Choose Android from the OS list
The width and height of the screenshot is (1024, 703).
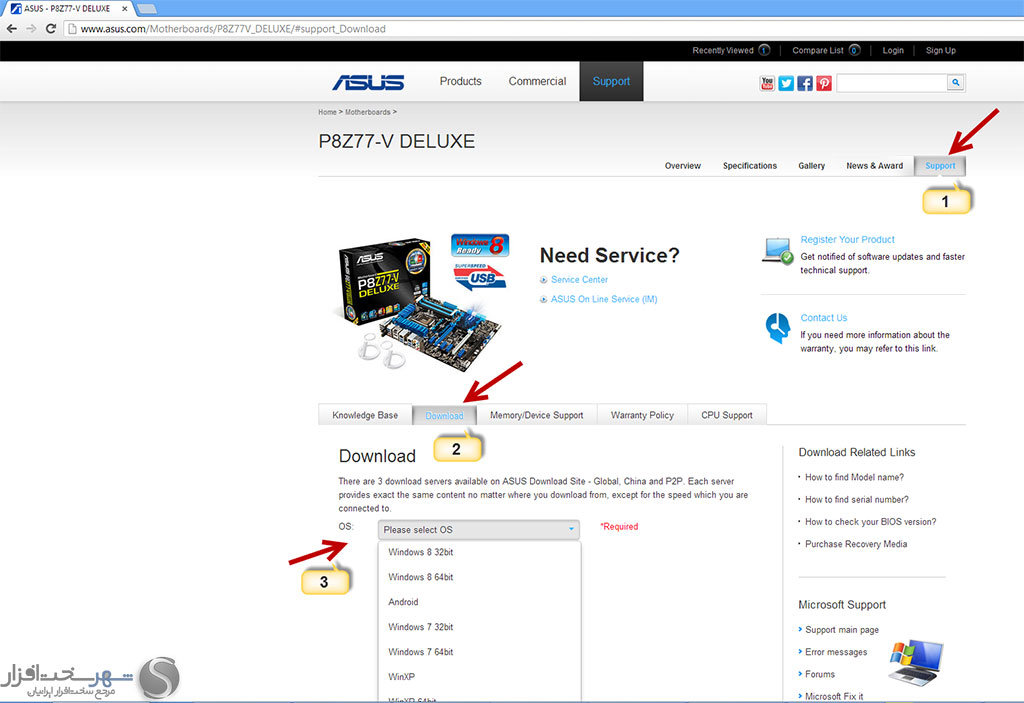(x=403, y=602)
